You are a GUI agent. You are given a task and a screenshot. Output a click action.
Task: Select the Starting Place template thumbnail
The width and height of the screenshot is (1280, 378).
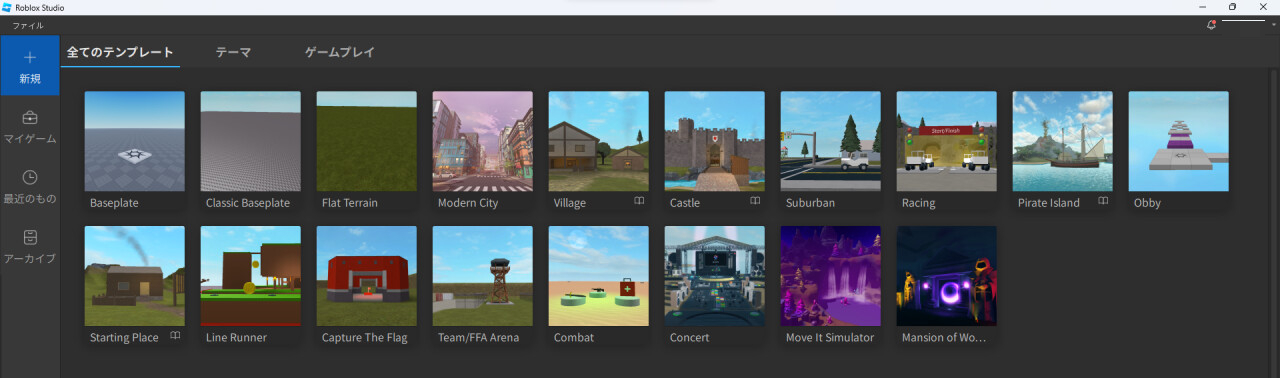[x=135, y=276]
